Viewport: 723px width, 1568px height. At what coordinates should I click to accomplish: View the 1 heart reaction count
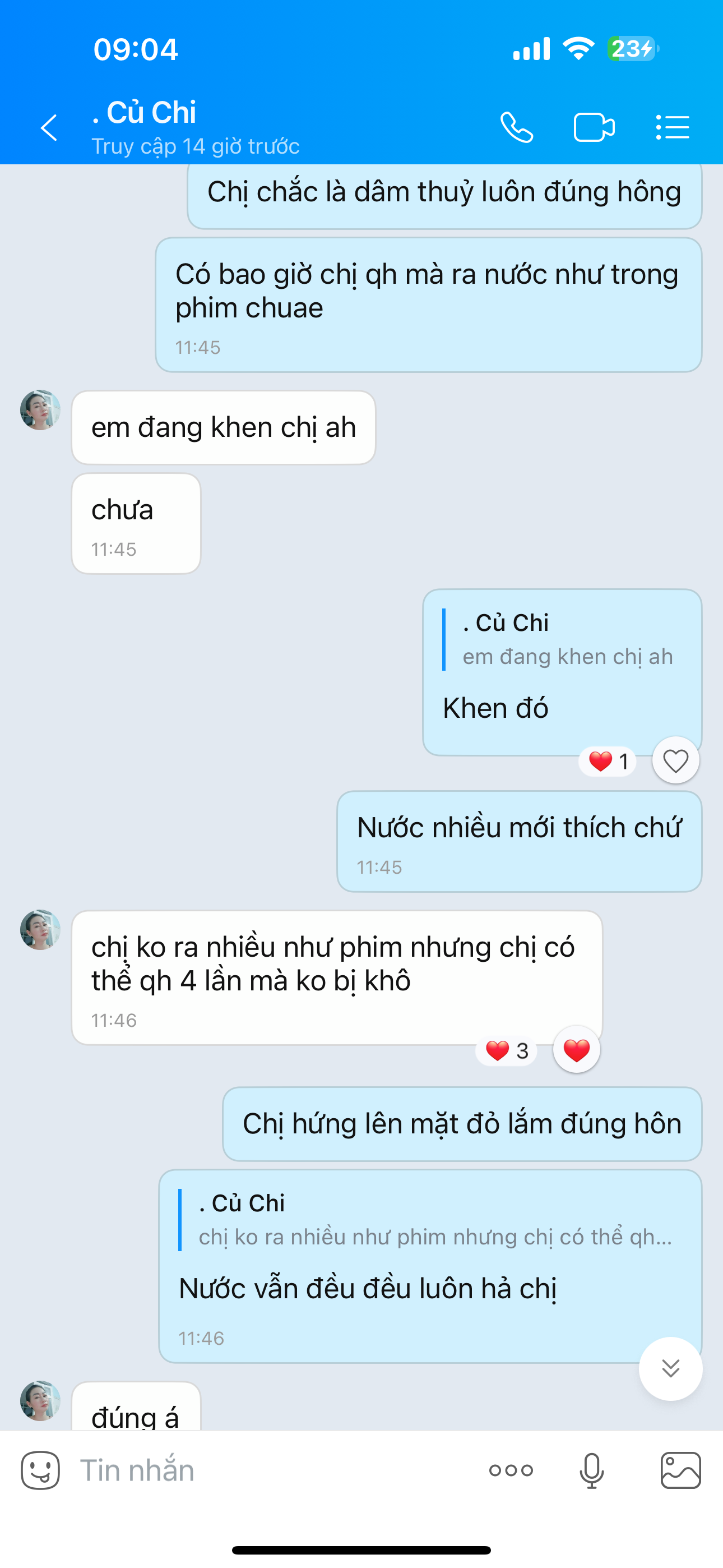click(x=608, y=761)
